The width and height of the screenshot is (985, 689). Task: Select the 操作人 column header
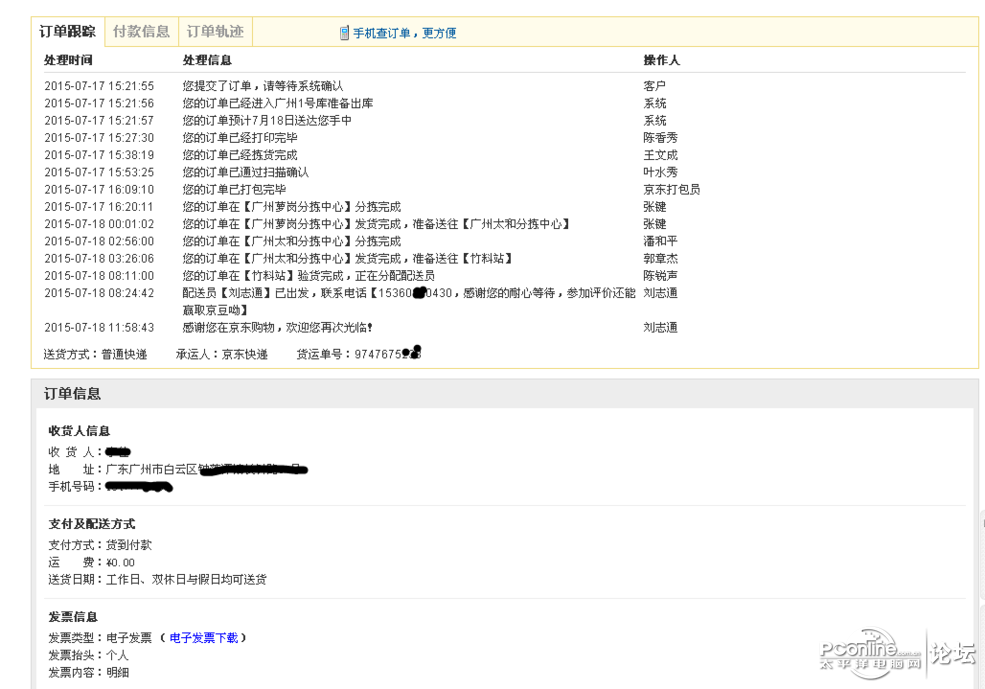[661, 60]
